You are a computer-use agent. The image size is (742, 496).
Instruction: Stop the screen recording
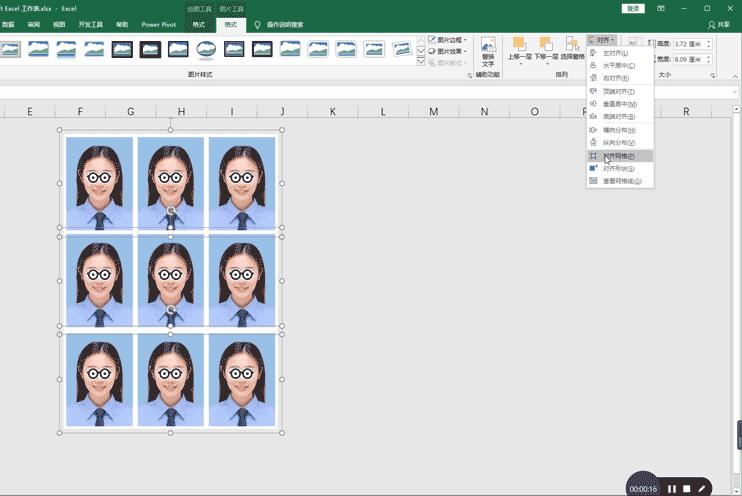coord(687,489)
